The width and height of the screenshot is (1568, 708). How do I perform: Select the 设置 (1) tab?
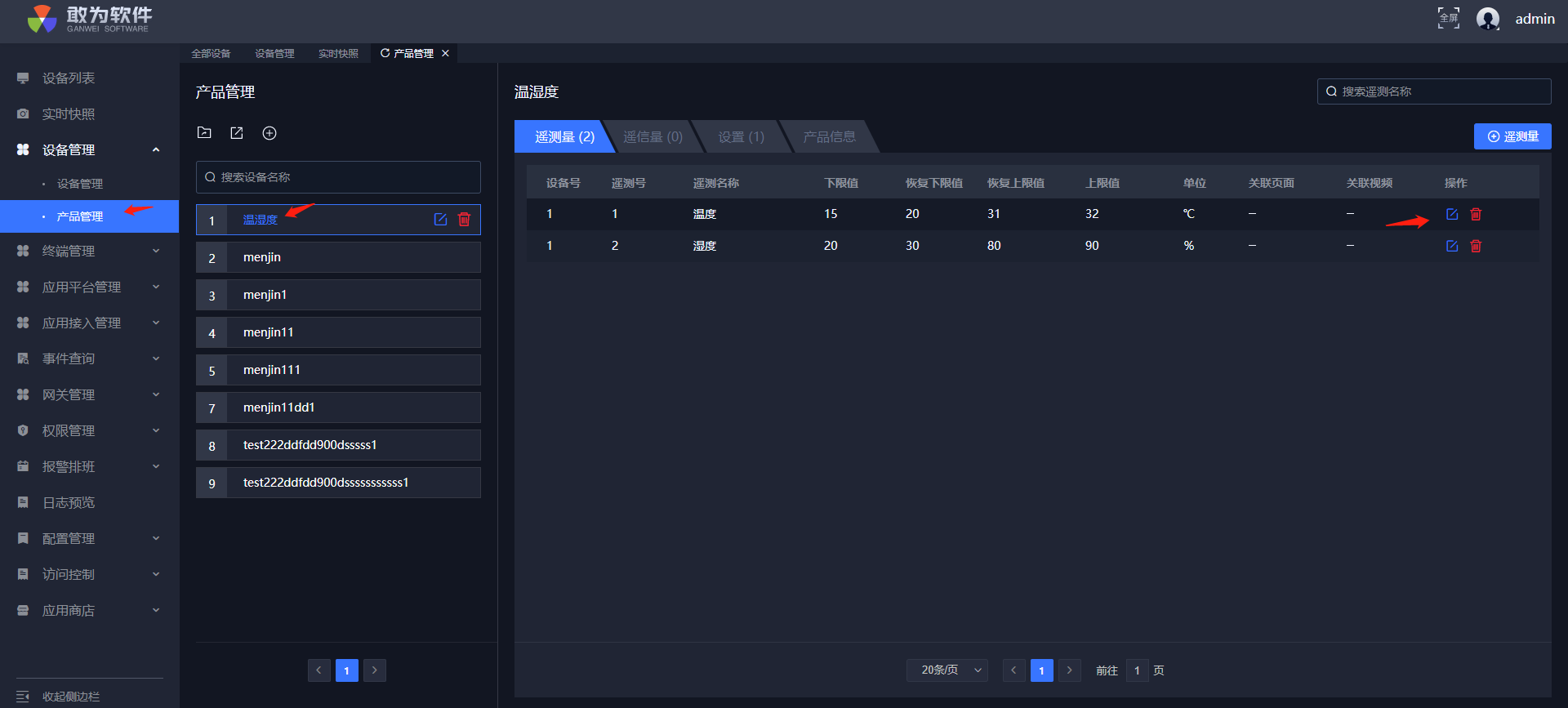coord(741,136)
